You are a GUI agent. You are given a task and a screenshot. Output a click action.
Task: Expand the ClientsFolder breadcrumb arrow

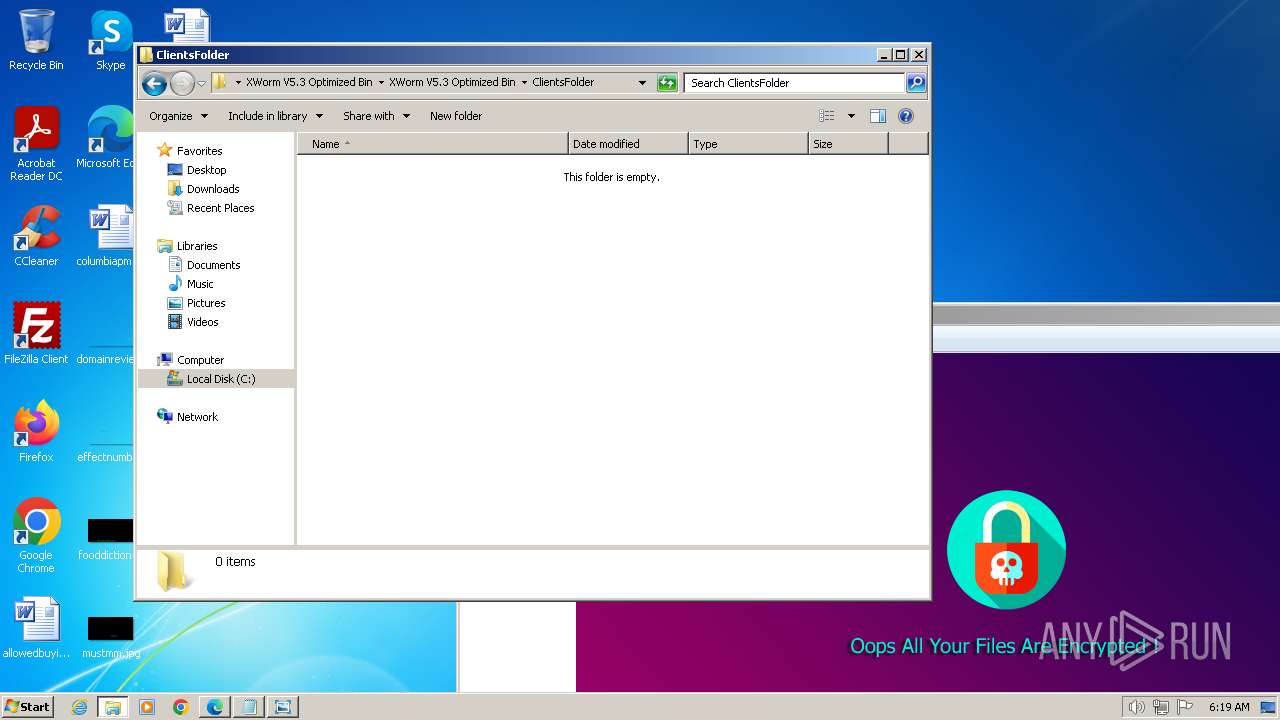coord(525,83)
